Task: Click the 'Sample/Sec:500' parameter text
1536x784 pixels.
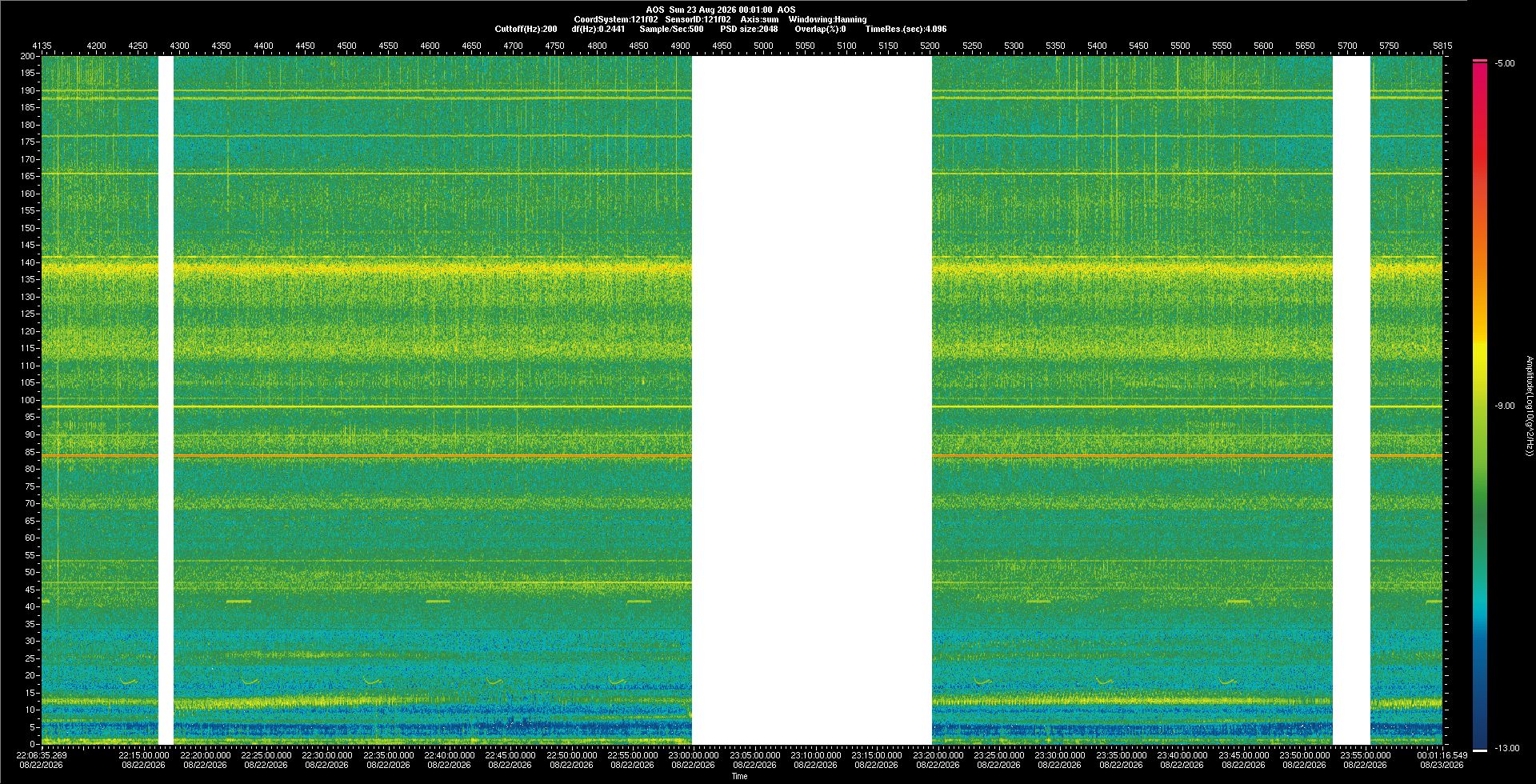Action: (x=671, y=29)
